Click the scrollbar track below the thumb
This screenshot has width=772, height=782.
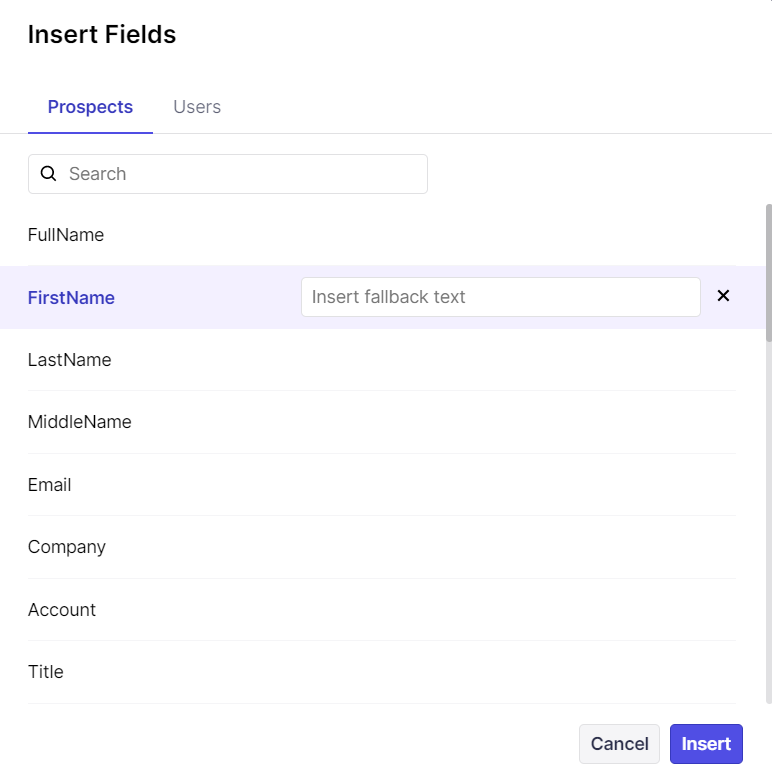(x=768, y=520)
